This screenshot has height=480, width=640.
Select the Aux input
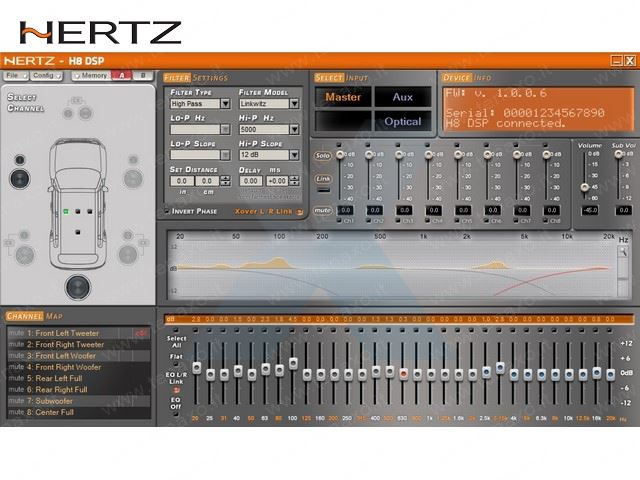(x=403, y=97)
